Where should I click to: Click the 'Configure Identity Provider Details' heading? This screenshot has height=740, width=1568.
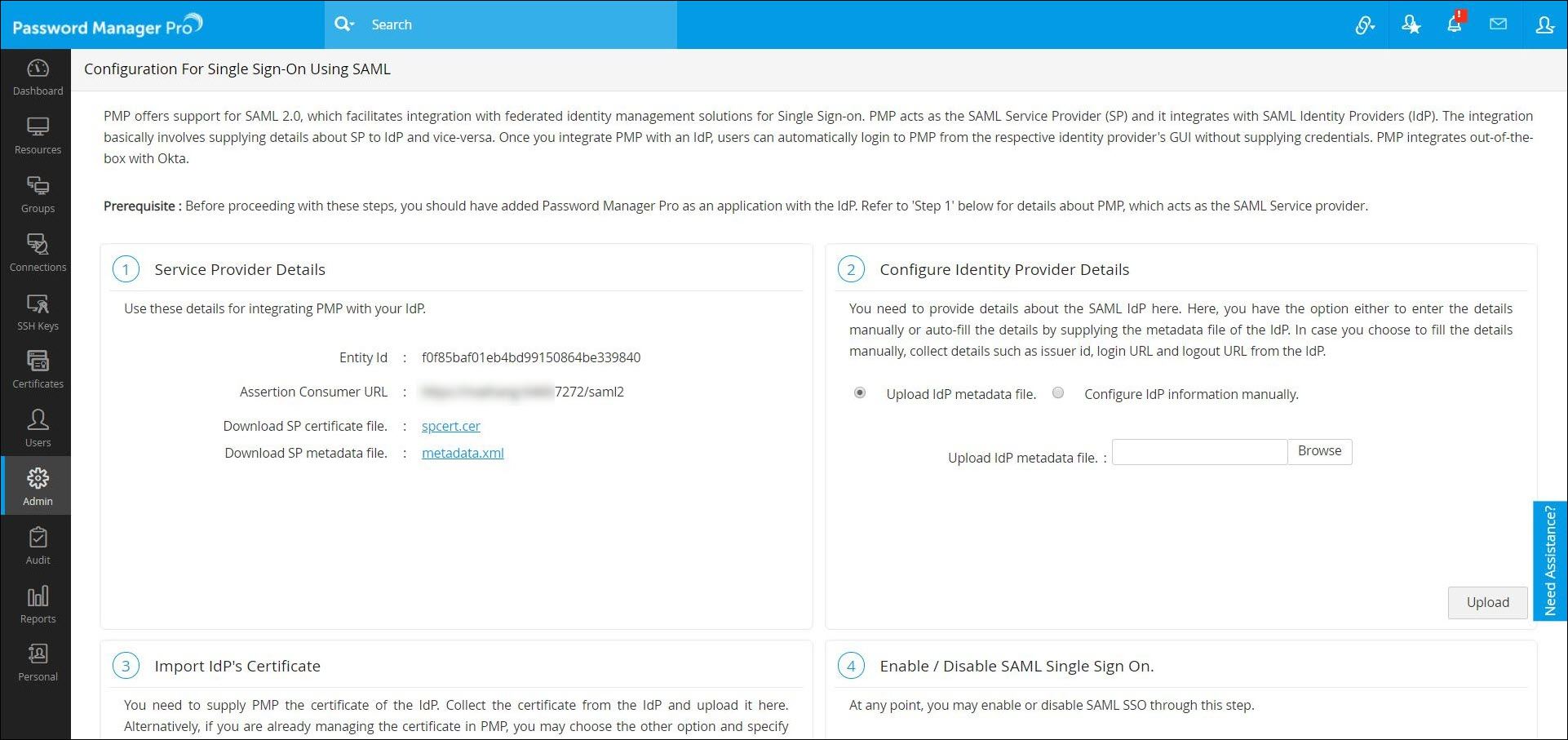coord(1004,270)
